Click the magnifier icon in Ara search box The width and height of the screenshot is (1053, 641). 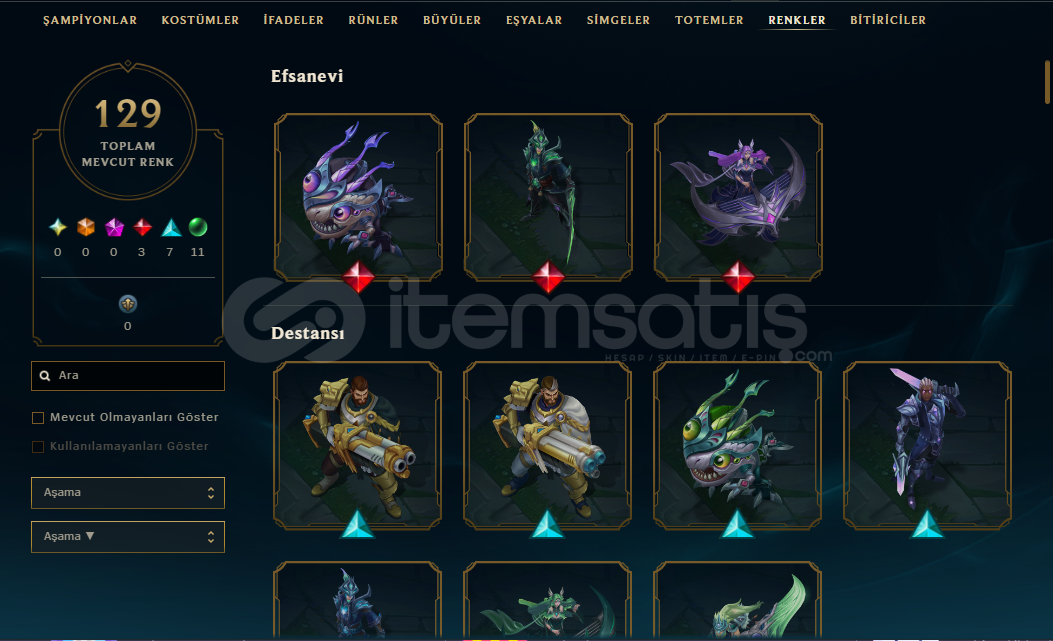tap(45, 376)
